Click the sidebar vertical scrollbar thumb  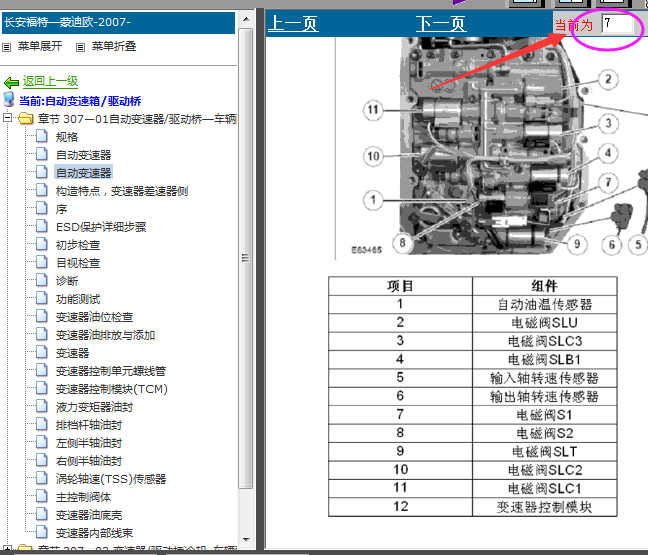pos(246,258)
